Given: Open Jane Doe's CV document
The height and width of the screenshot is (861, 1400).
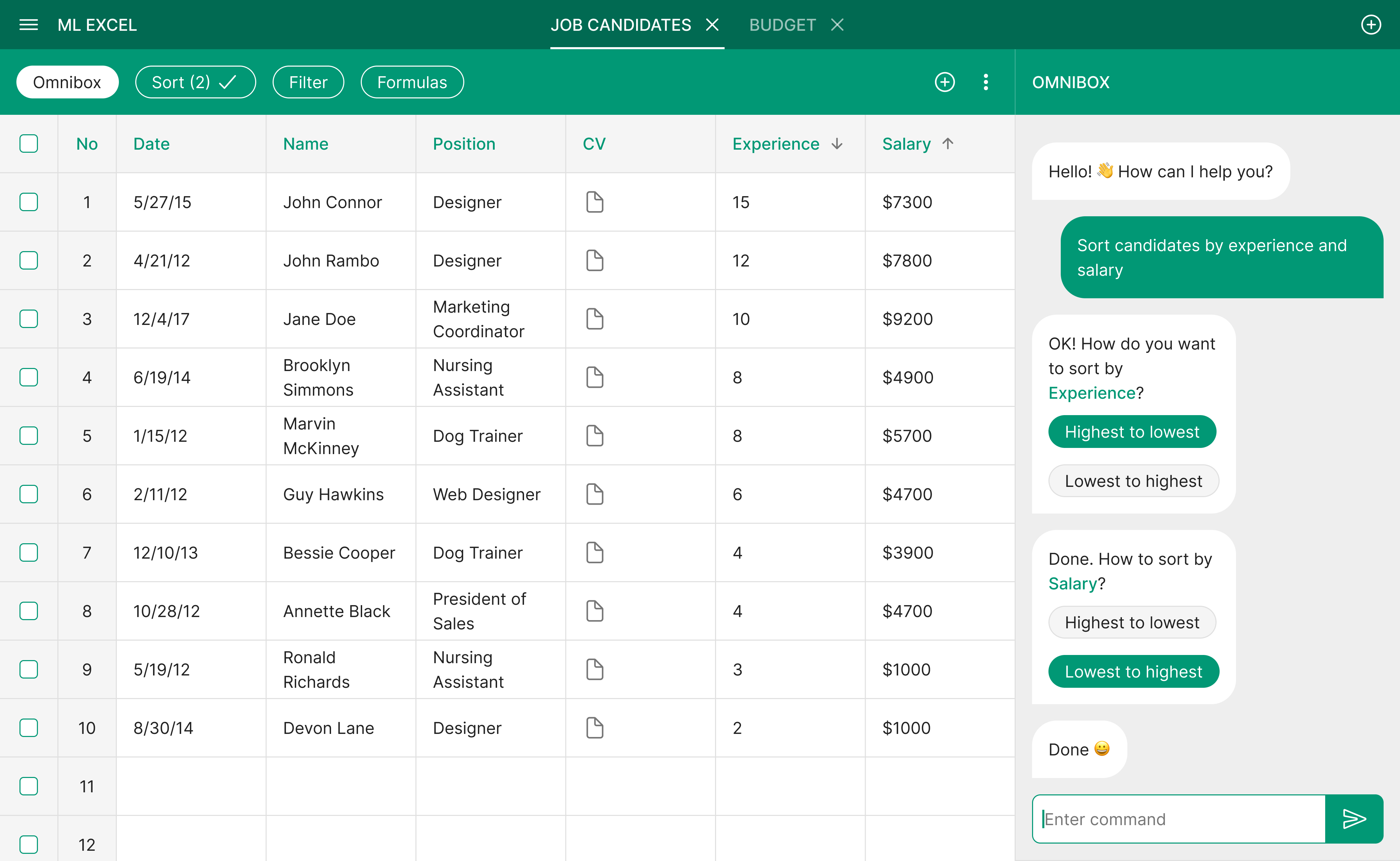Looking at the screenshot, I should (x=594, y=319).
